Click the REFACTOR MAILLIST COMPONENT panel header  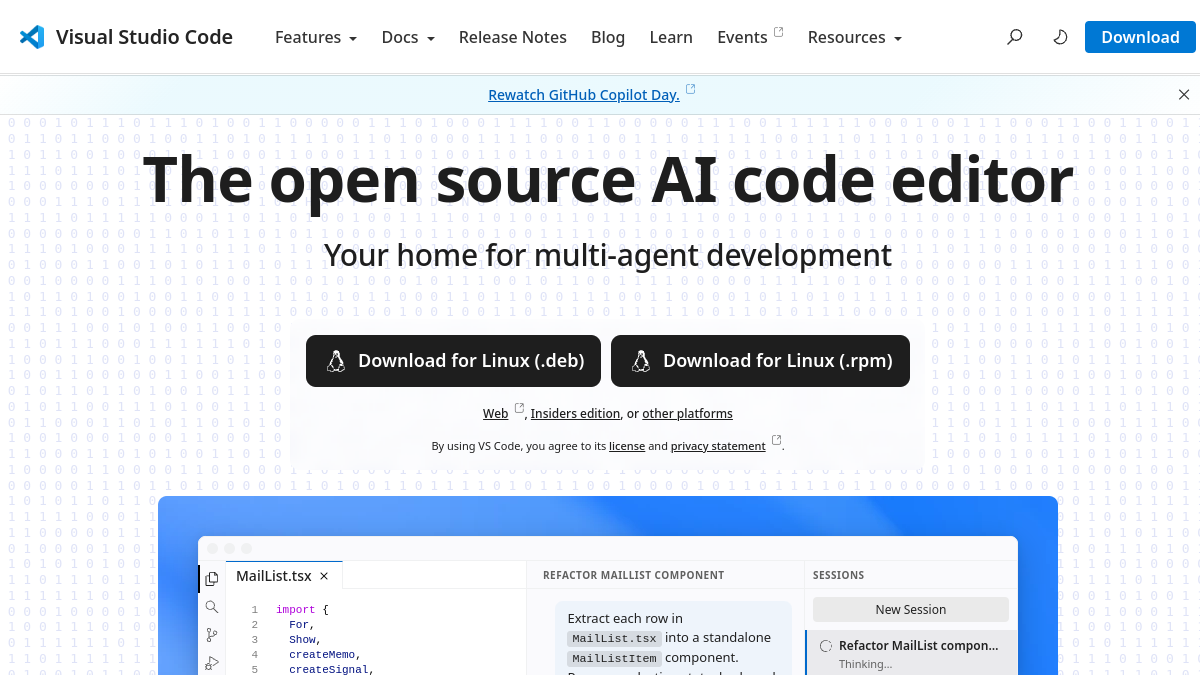click(x=633, y=575)
